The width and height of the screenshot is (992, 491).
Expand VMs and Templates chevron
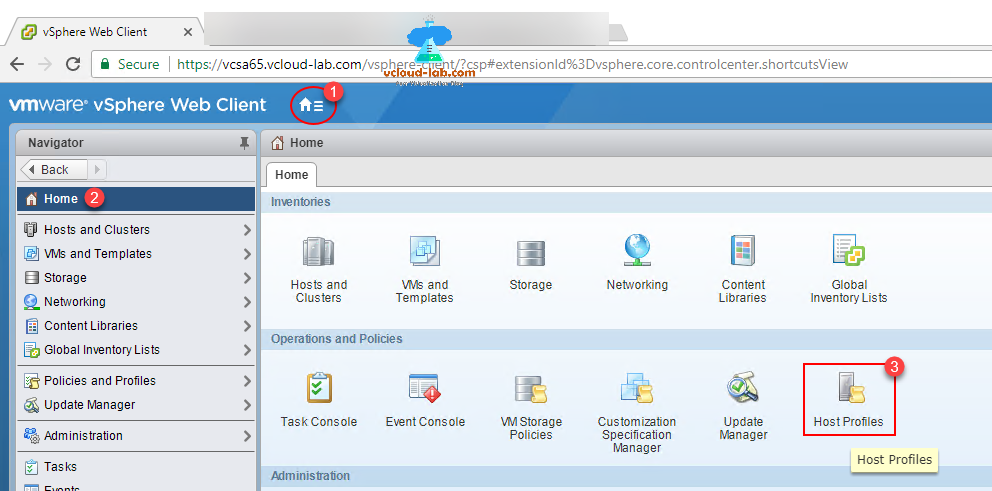pos(247,254)
